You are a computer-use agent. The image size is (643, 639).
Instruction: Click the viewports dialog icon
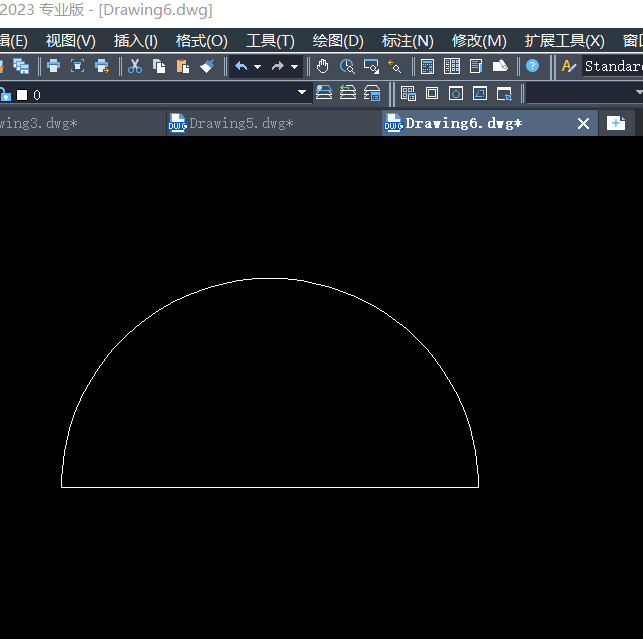[408, 94]
